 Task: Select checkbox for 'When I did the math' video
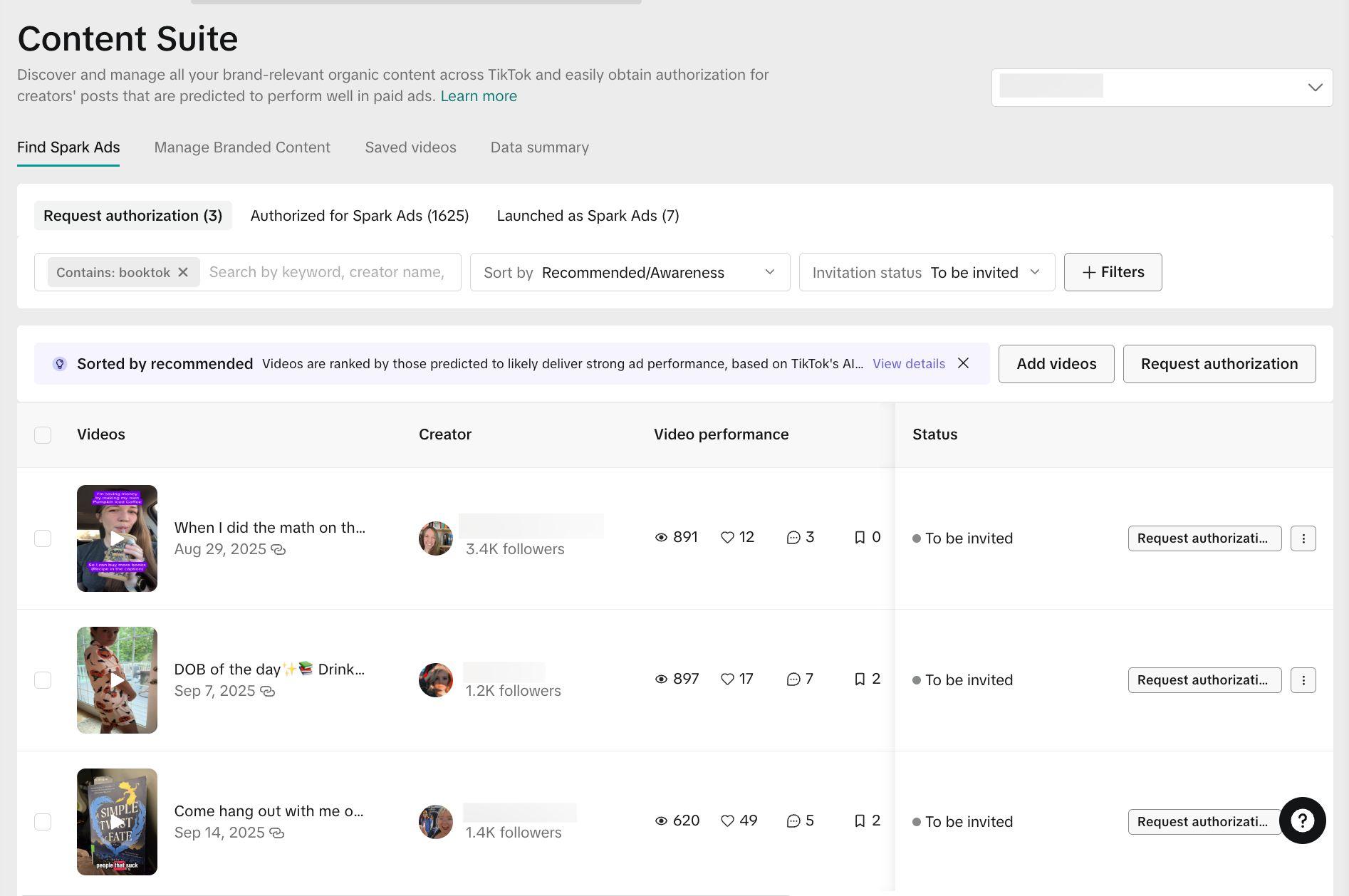[43, 538]
